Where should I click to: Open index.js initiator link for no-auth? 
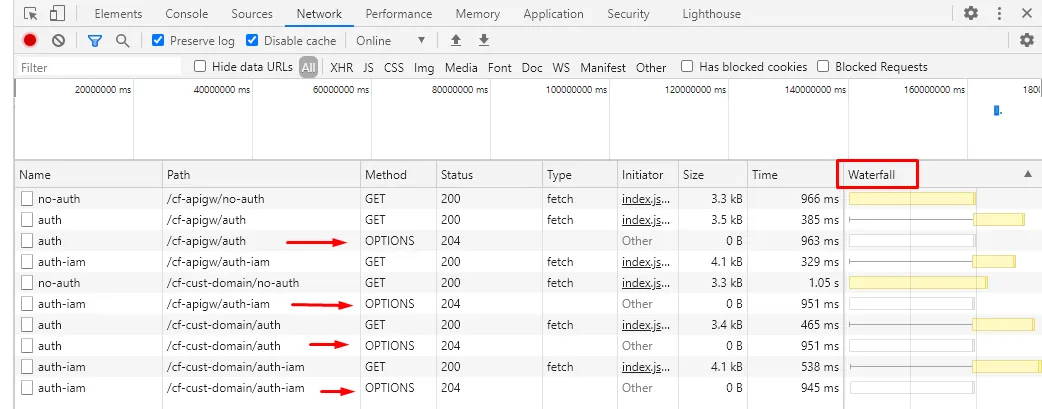click(x=645, y=199)
